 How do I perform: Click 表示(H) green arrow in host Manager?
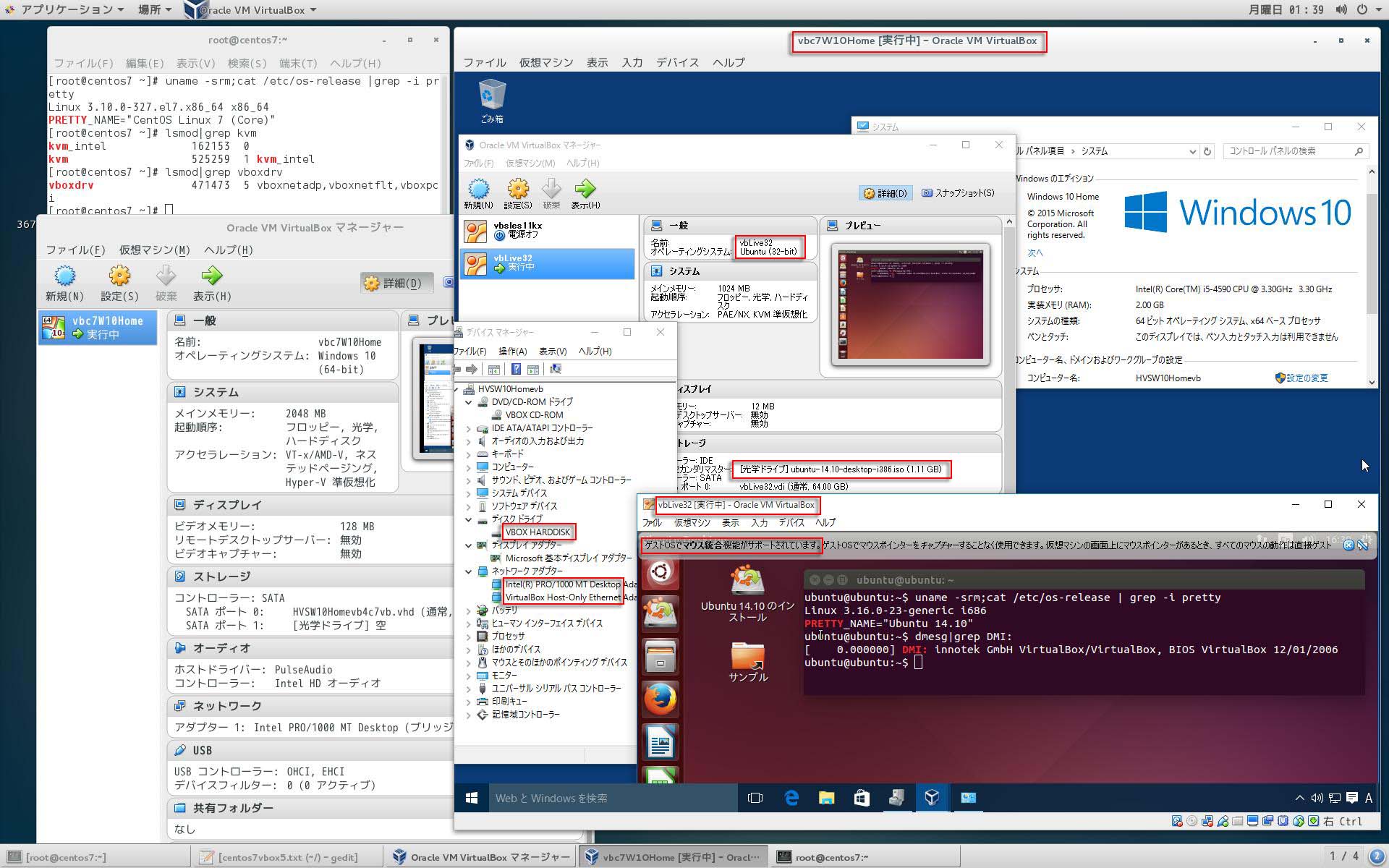point(212,283)
